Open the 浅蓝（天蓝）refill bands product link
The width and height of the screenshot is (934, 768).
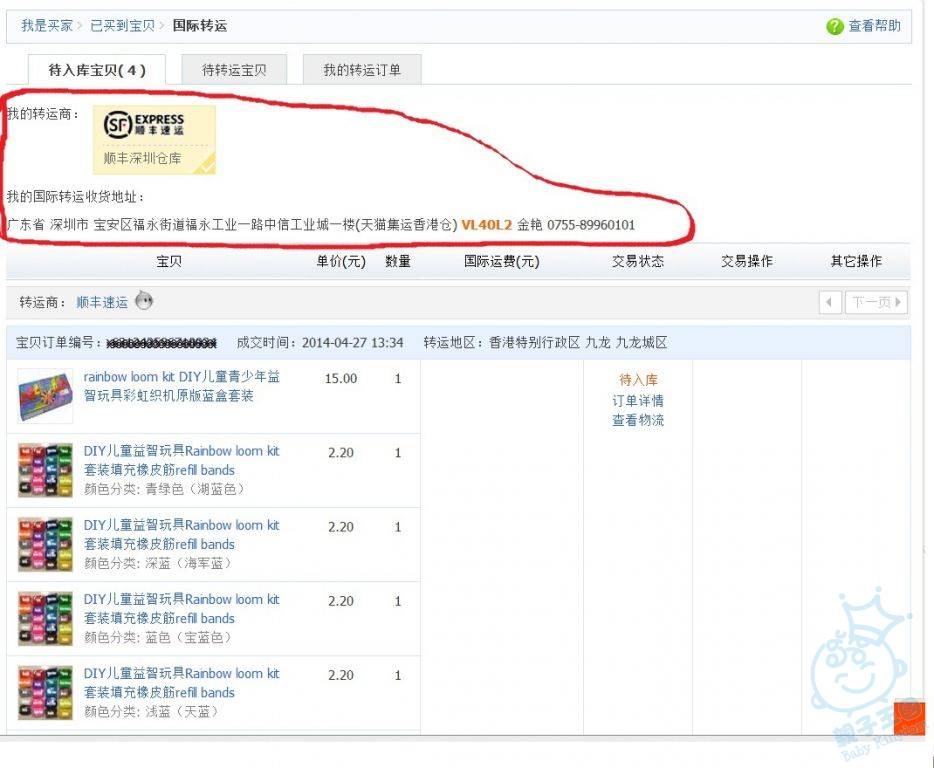click(182, 683)
